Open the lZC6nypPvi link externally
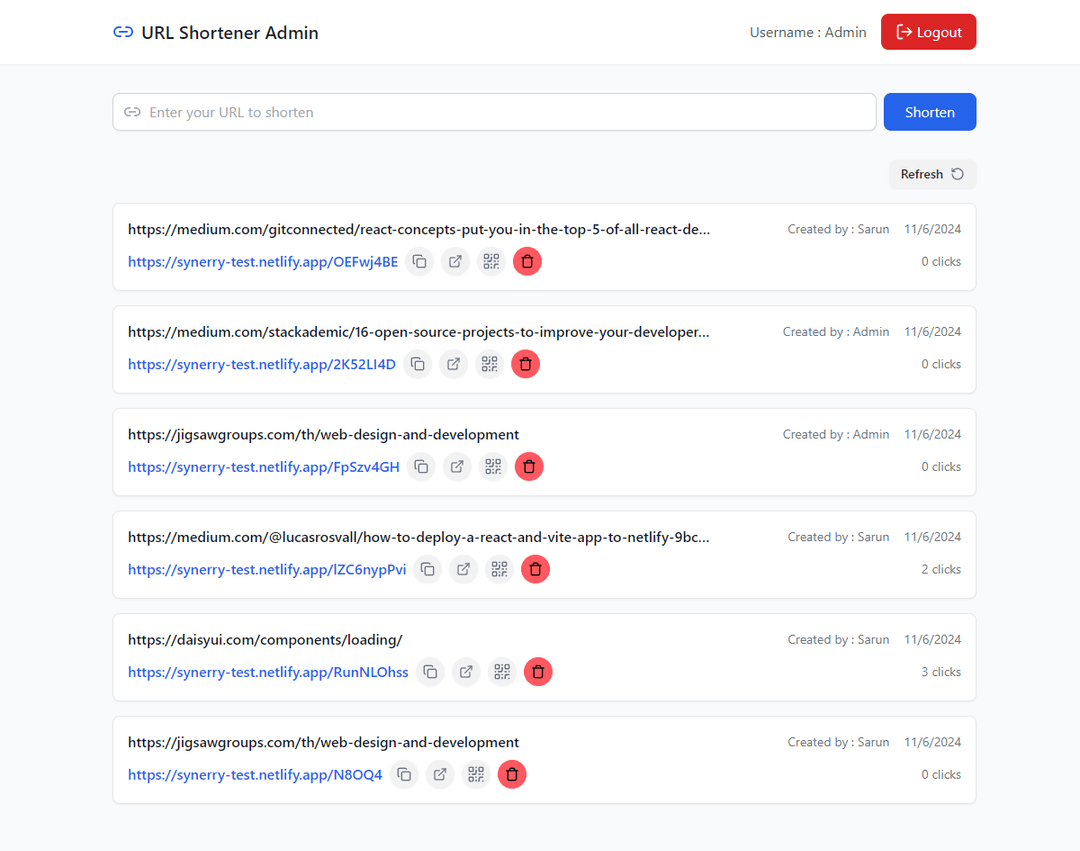The image size is (1080, 851). click(x=463, y=569)
